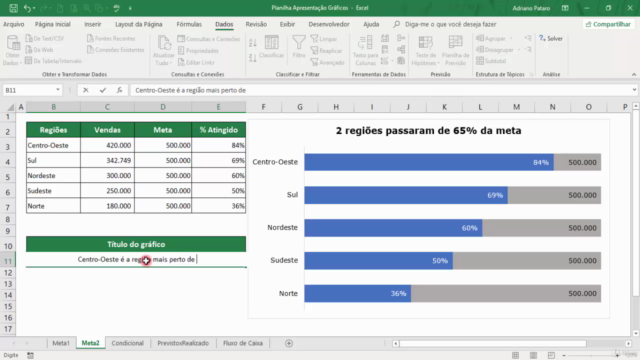Open the Layout da Página tab

point(139,24)
